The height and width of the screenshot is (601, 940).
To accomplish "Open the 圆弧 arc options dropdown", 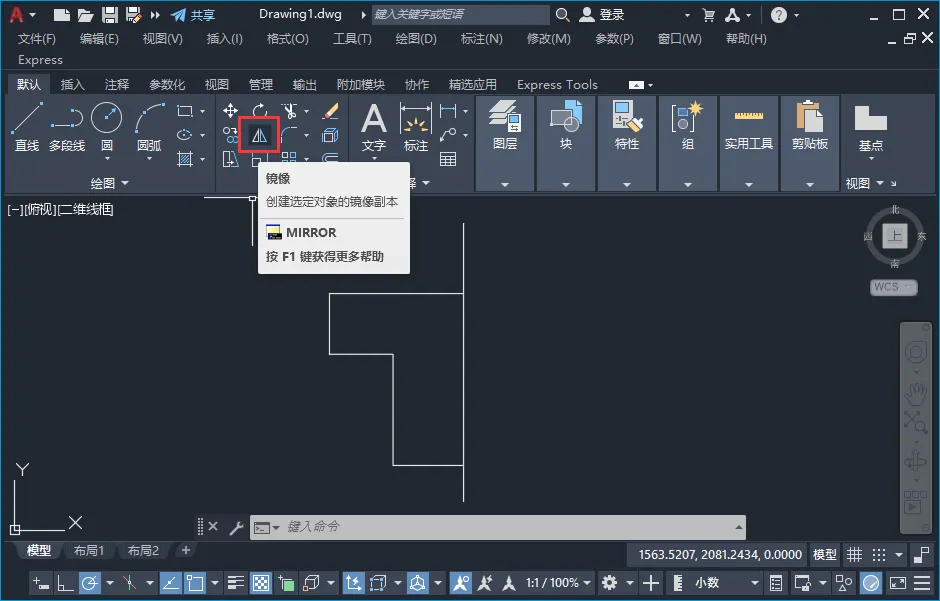I will coord(149,159).
